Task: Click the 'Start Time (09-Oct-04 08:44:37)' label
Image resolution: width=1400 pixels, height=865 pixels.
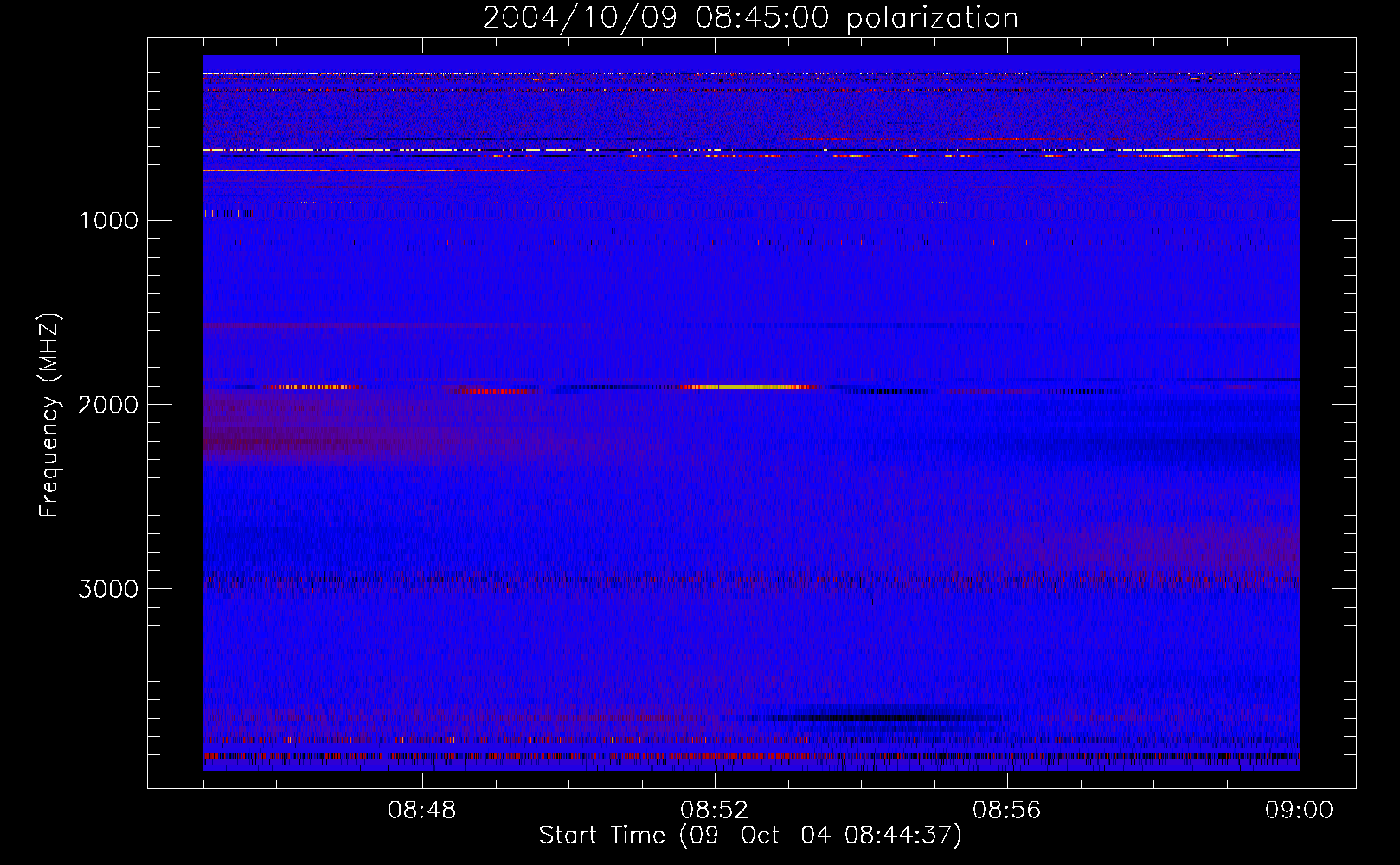Action: [x=750, y=836]
